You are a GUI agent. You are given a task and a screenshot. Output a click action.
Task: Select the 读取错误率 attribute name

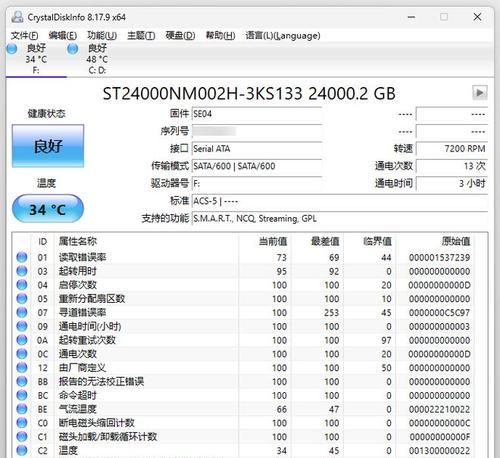[82, 257]
